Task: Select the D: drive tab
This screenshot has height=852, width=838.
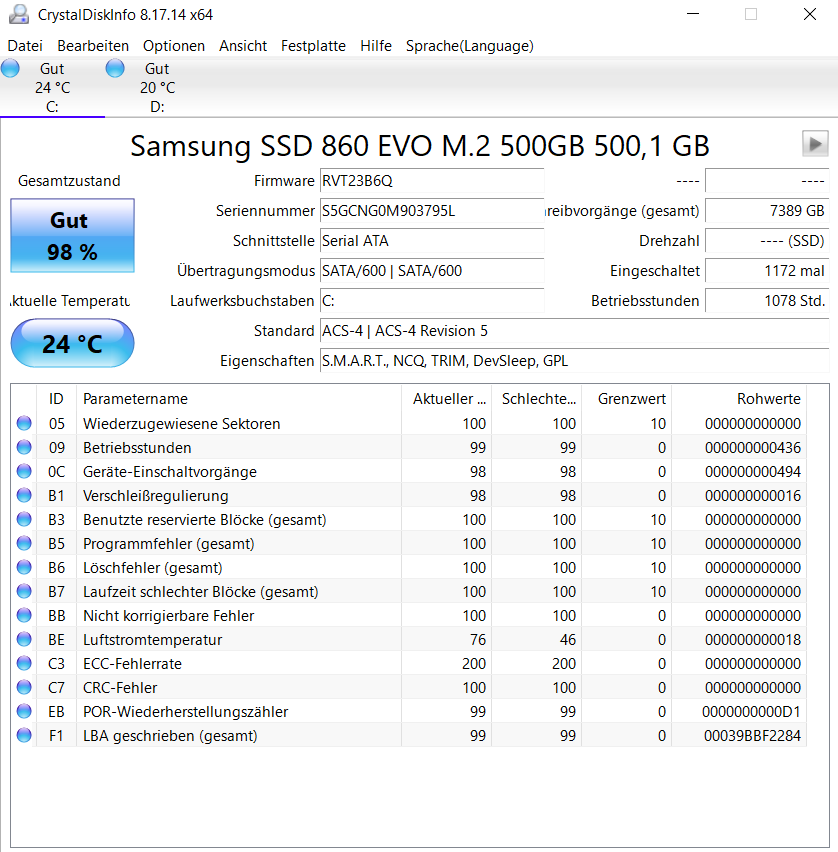Action: click(157, 88)
